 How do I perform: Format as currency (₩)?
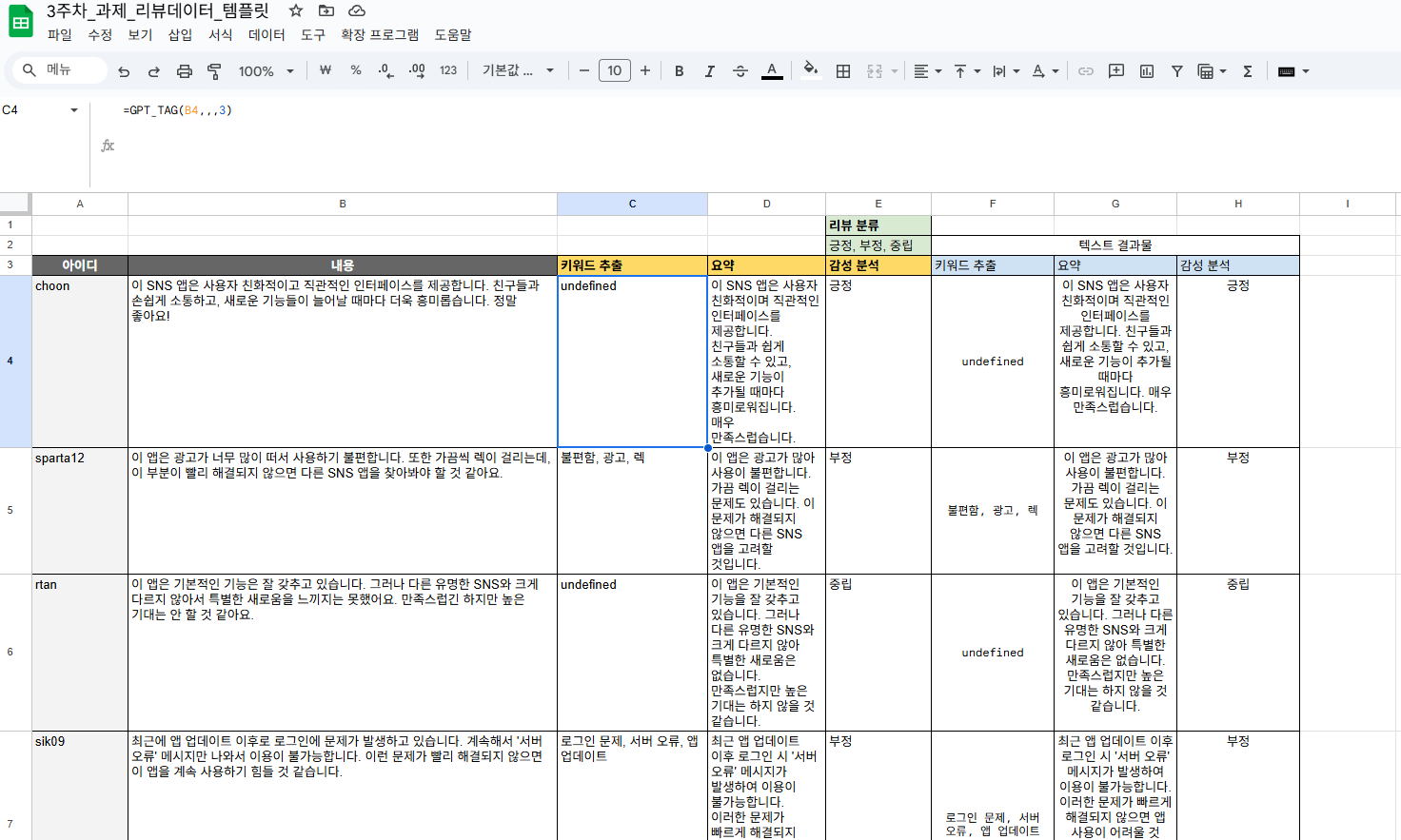pyautogui.click(x=326, y=70)
